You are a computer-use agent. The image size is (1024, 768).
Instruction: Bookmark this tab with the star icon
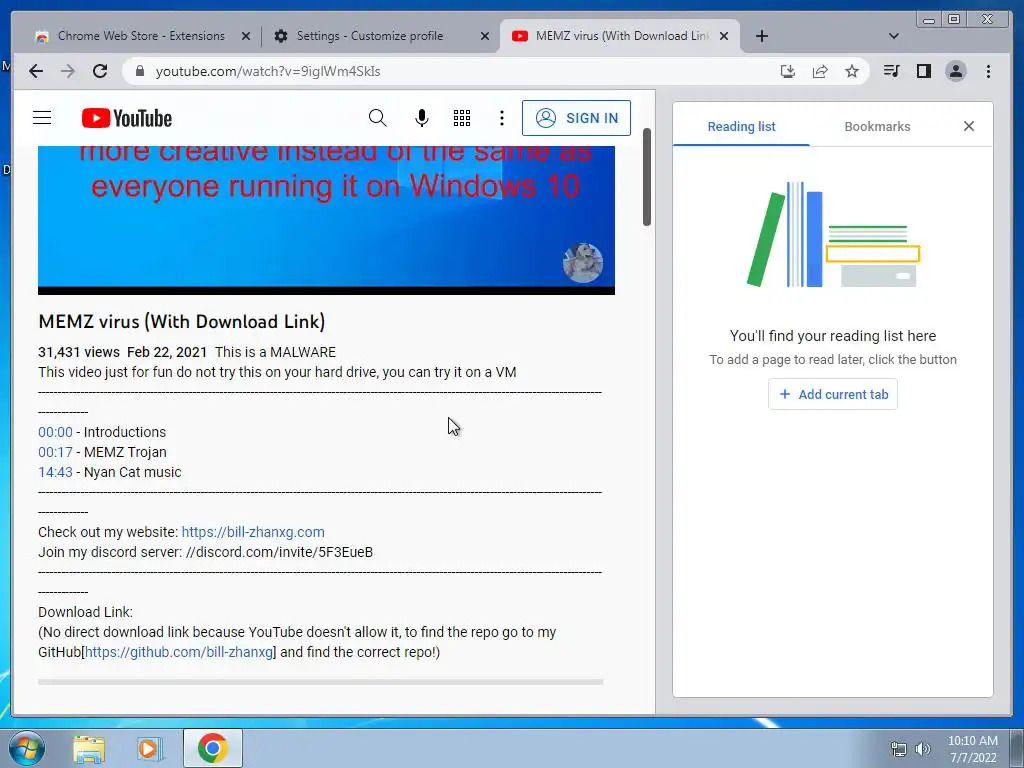pos(852,71)
